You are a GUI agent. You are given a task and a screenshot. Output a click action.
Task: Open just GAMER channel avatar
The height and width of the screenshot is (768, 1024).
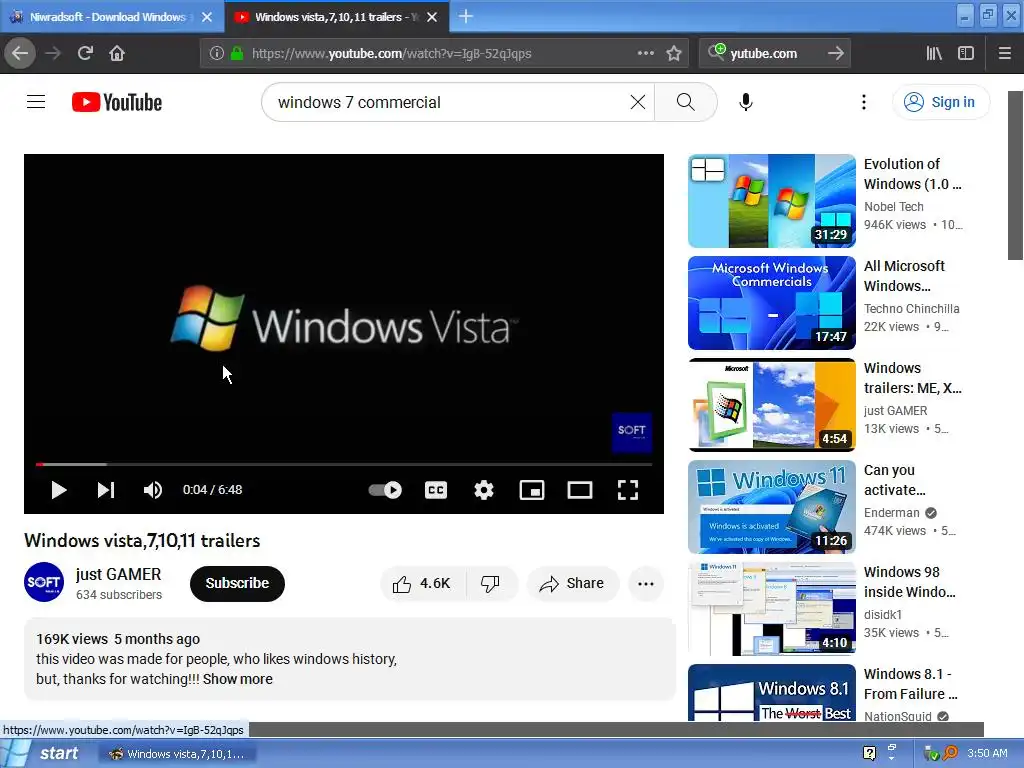(x=44, y=582)
